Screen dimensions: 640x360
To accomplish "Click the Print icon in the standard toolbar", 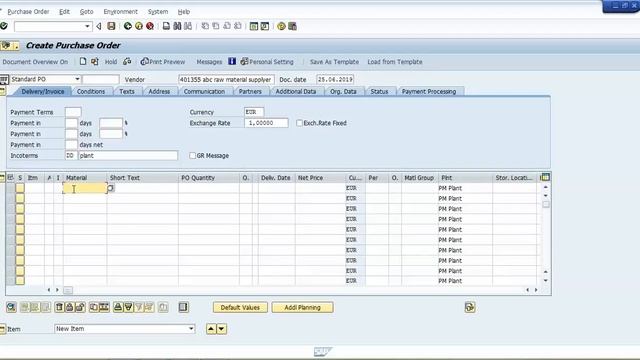I will coord(166,26).
